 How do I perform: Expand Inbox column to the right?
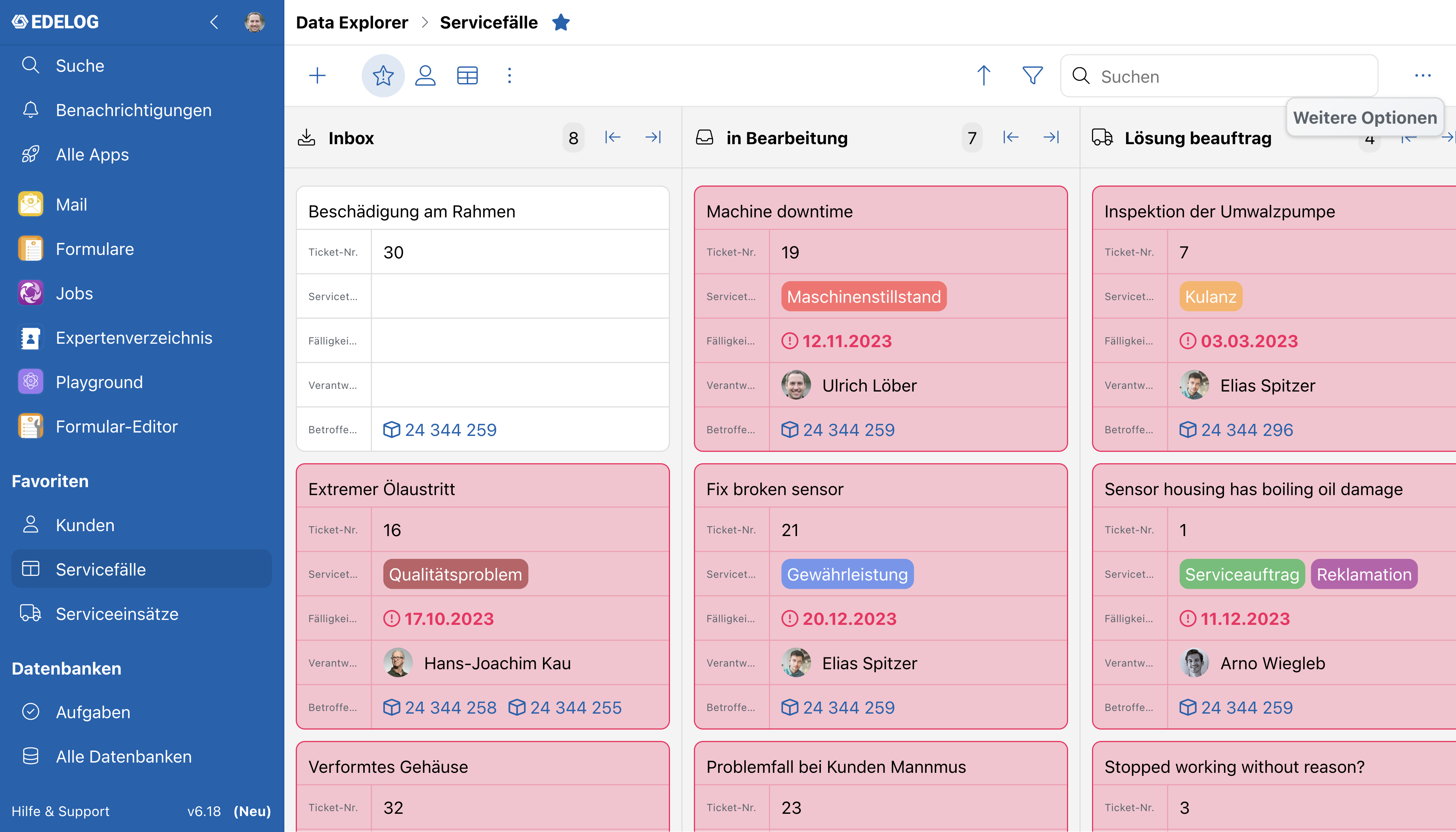tap(653, 137)
